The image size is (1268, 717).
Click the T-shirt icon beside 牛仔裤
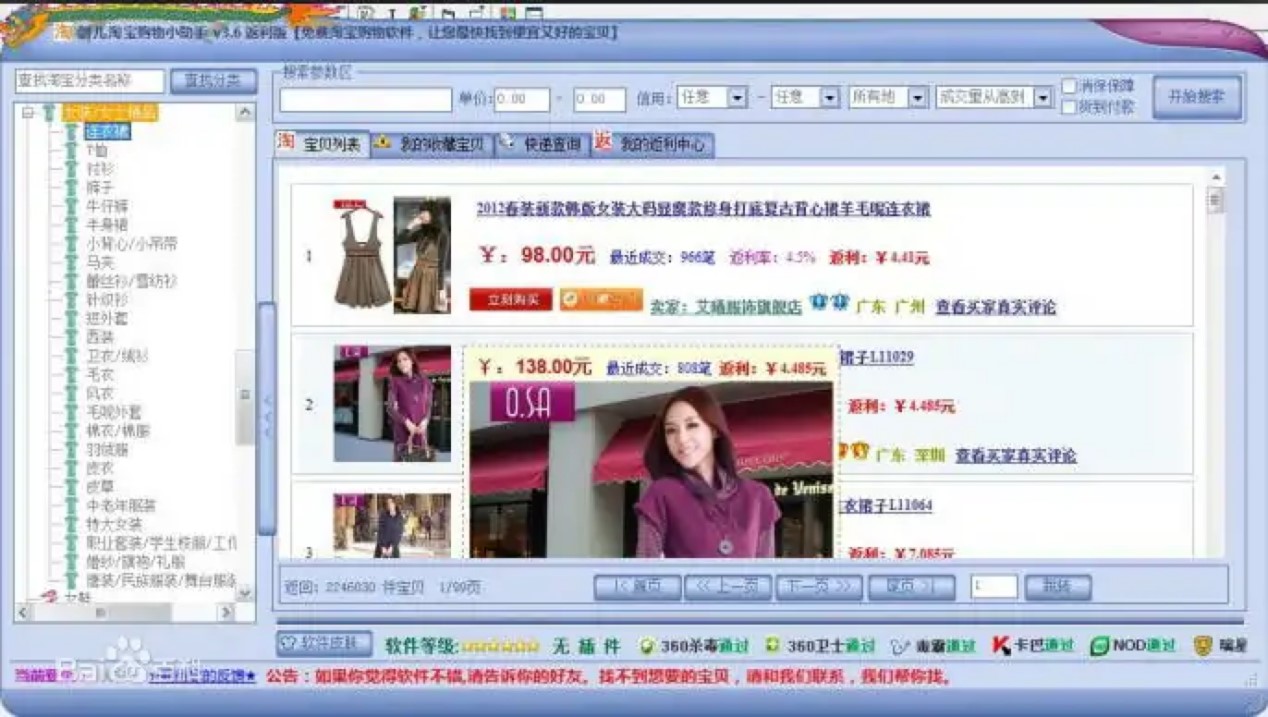[71, 206]
